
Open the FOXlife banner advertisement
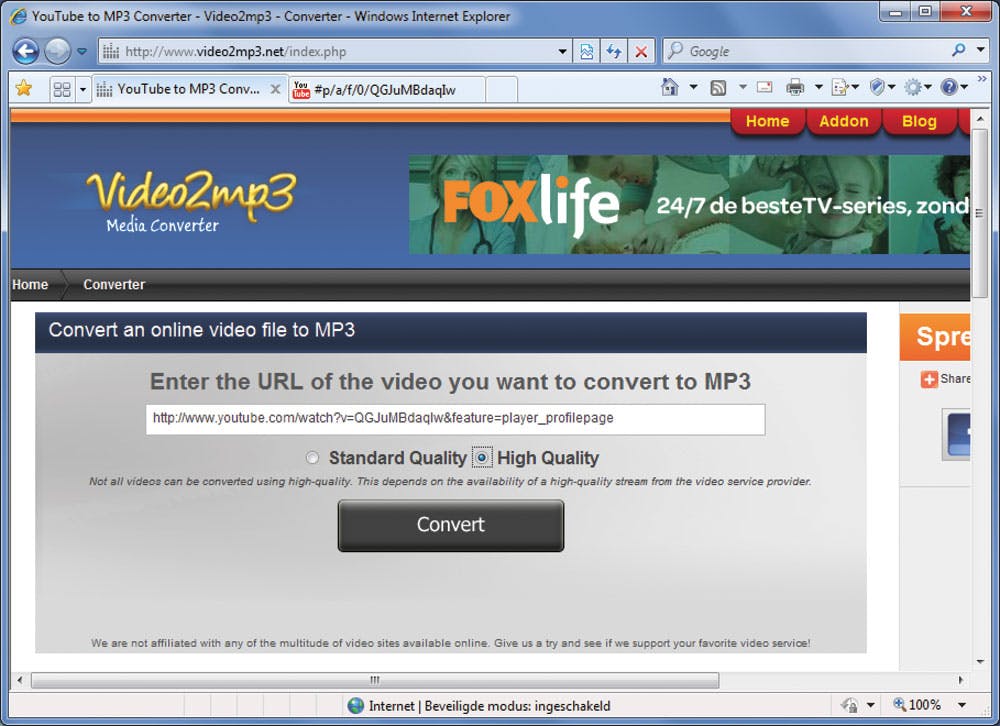[689, 205]
